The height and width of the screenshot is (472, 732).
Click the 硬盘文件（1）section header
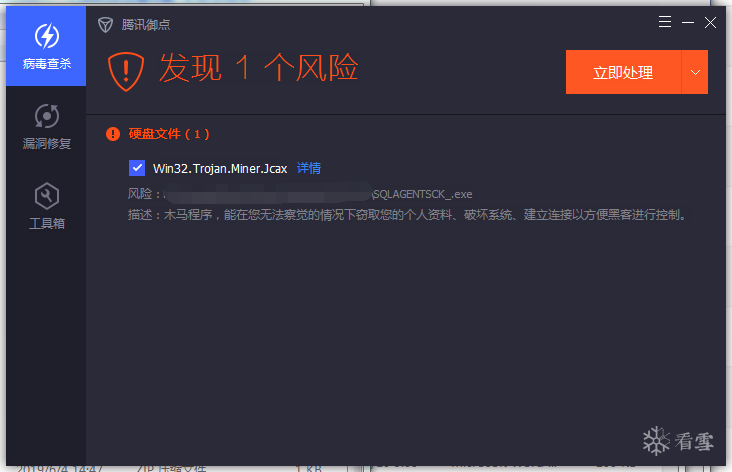click(169, 134)
